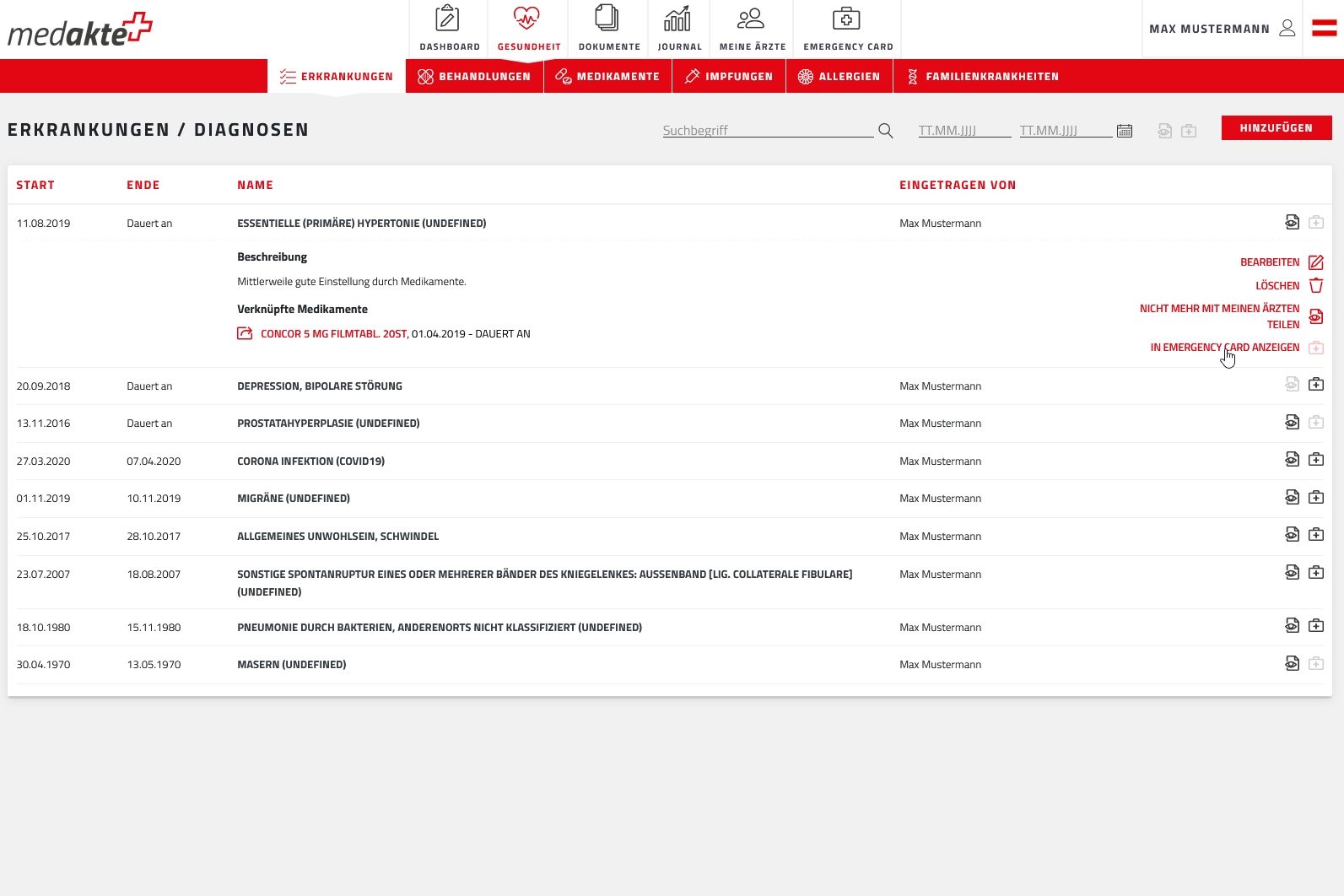Image resolution: width=1344 pixels, height=896 pixels.
Task: Click the emergency card icon beside Anzeigen link
Action: click(x=1316, y=348)
